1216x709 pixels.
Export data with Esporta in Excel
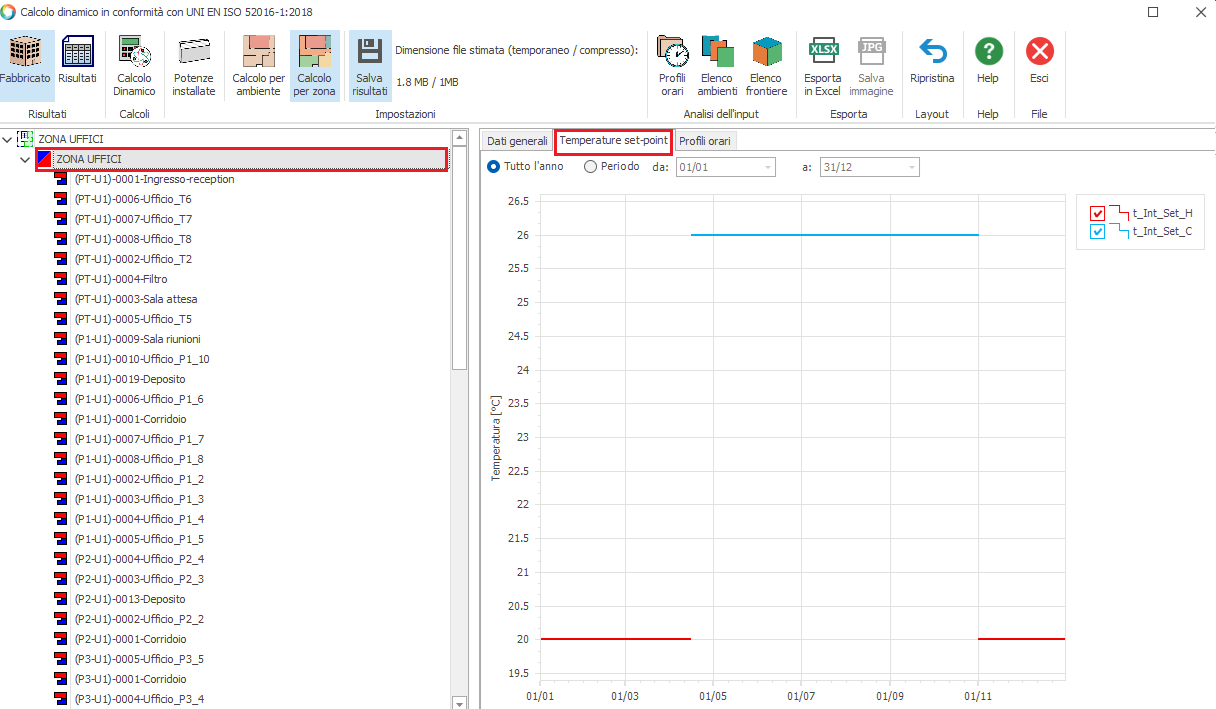pos(822,53)
